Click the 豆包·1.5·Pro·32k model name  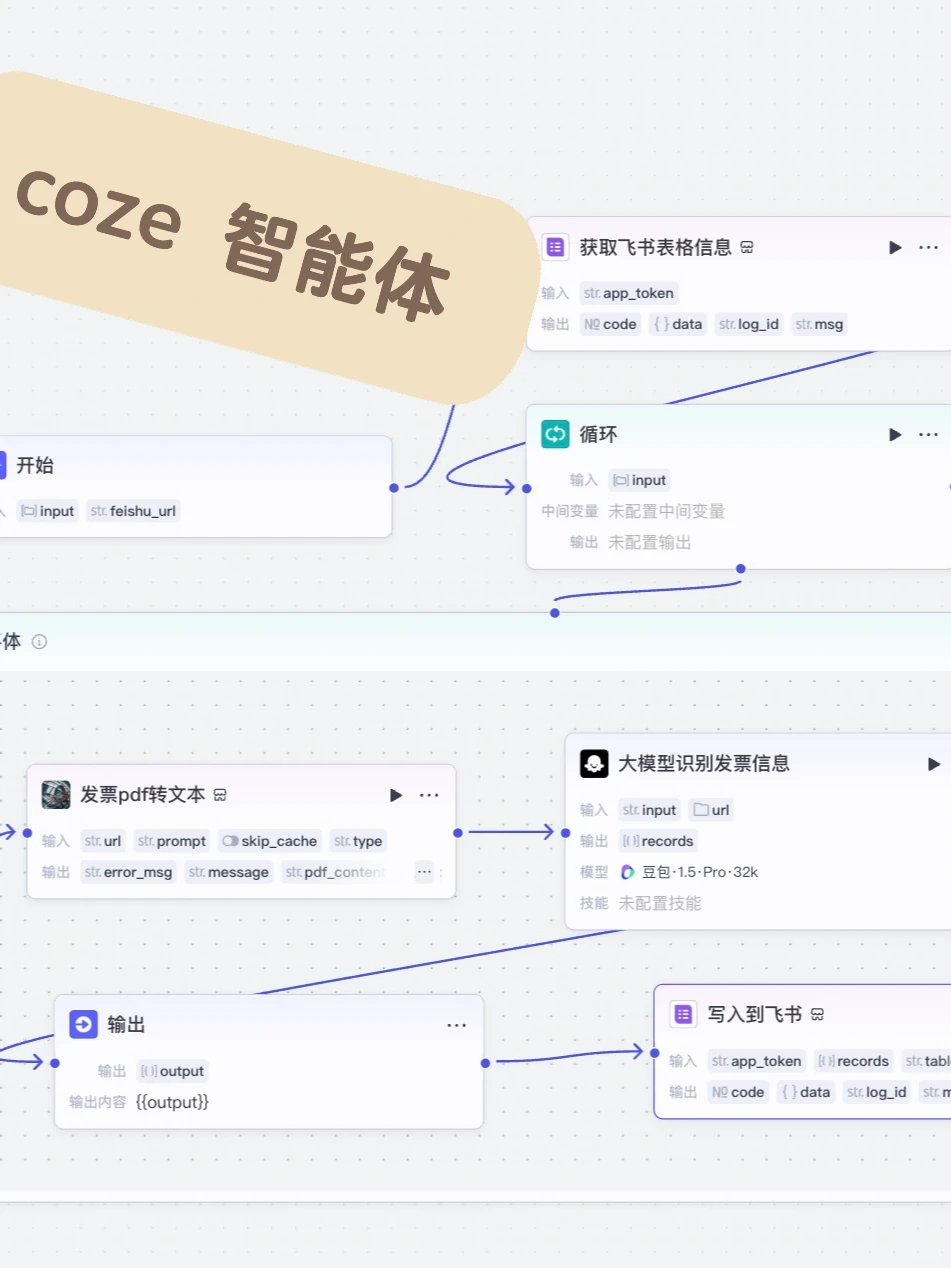tap(700, 872)
